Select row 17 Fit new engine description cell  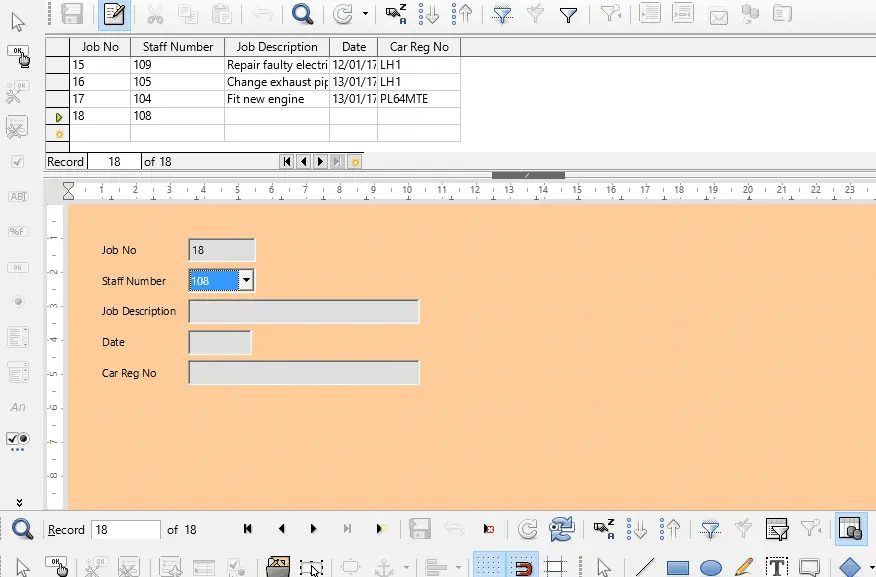pyautogui.click(x=277, y=99)
